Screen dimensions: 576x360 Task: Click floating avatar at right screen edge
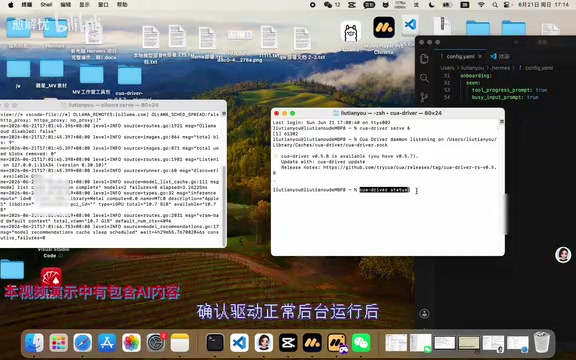pyautogui.click(x=563, y=255)
